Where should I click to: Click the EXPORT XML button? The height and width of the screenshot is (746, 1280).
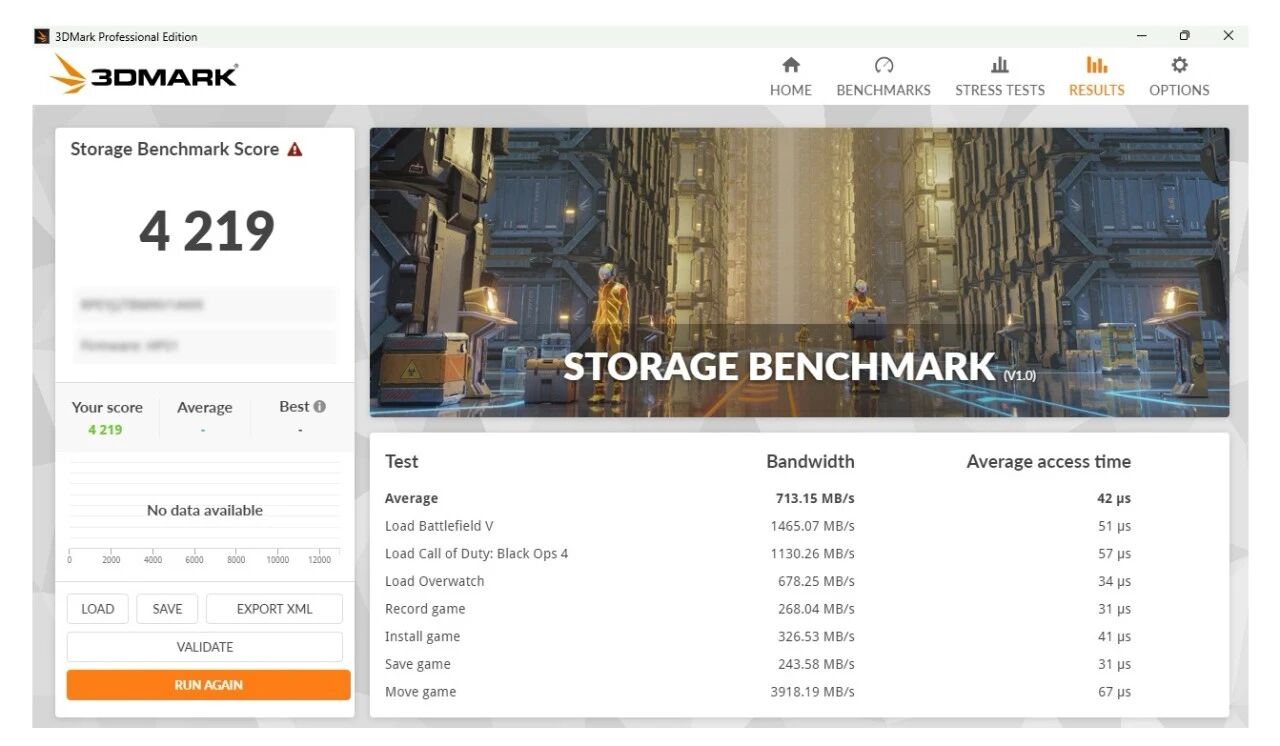pos(274,609)
